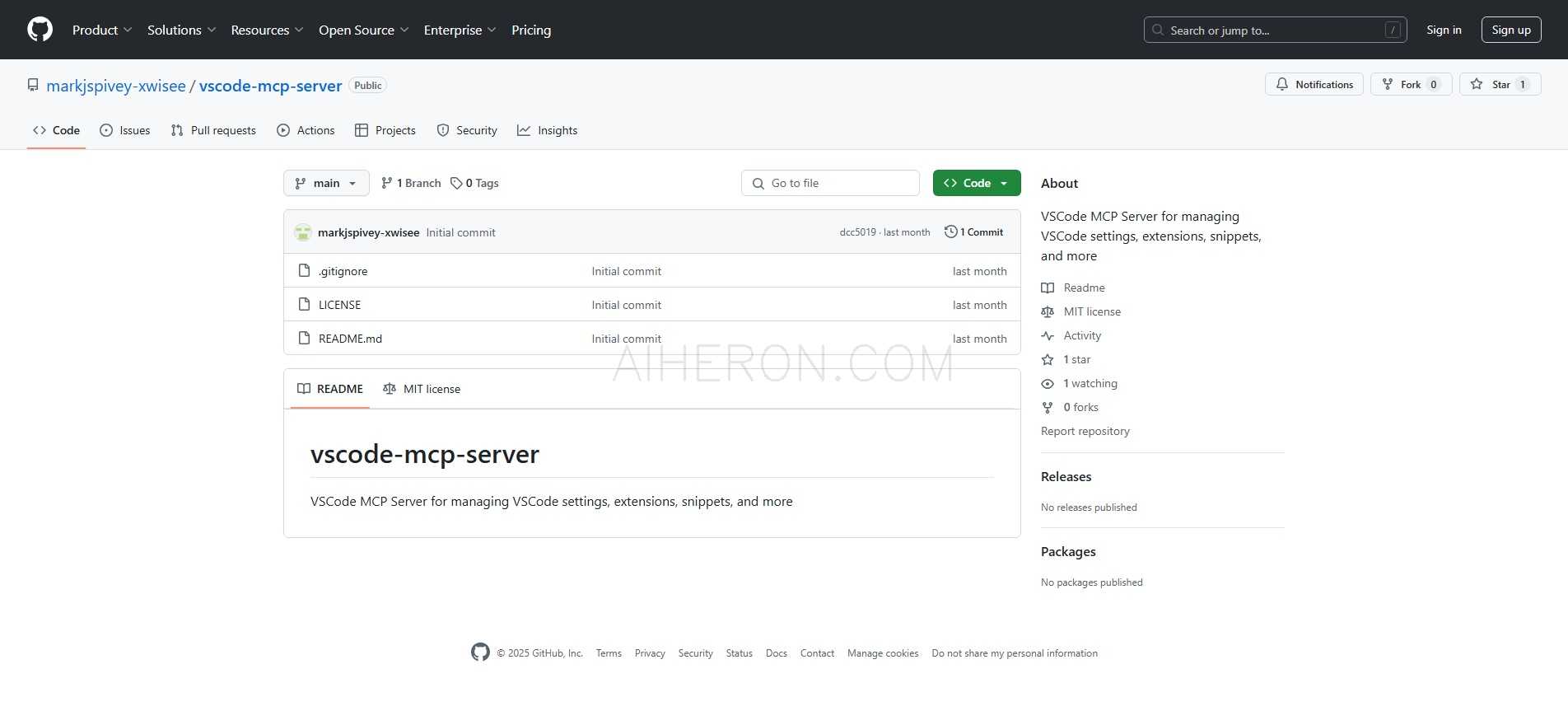View the 0 Tags link
This screenshot has width=1568, height=725.
pos(474,183)
